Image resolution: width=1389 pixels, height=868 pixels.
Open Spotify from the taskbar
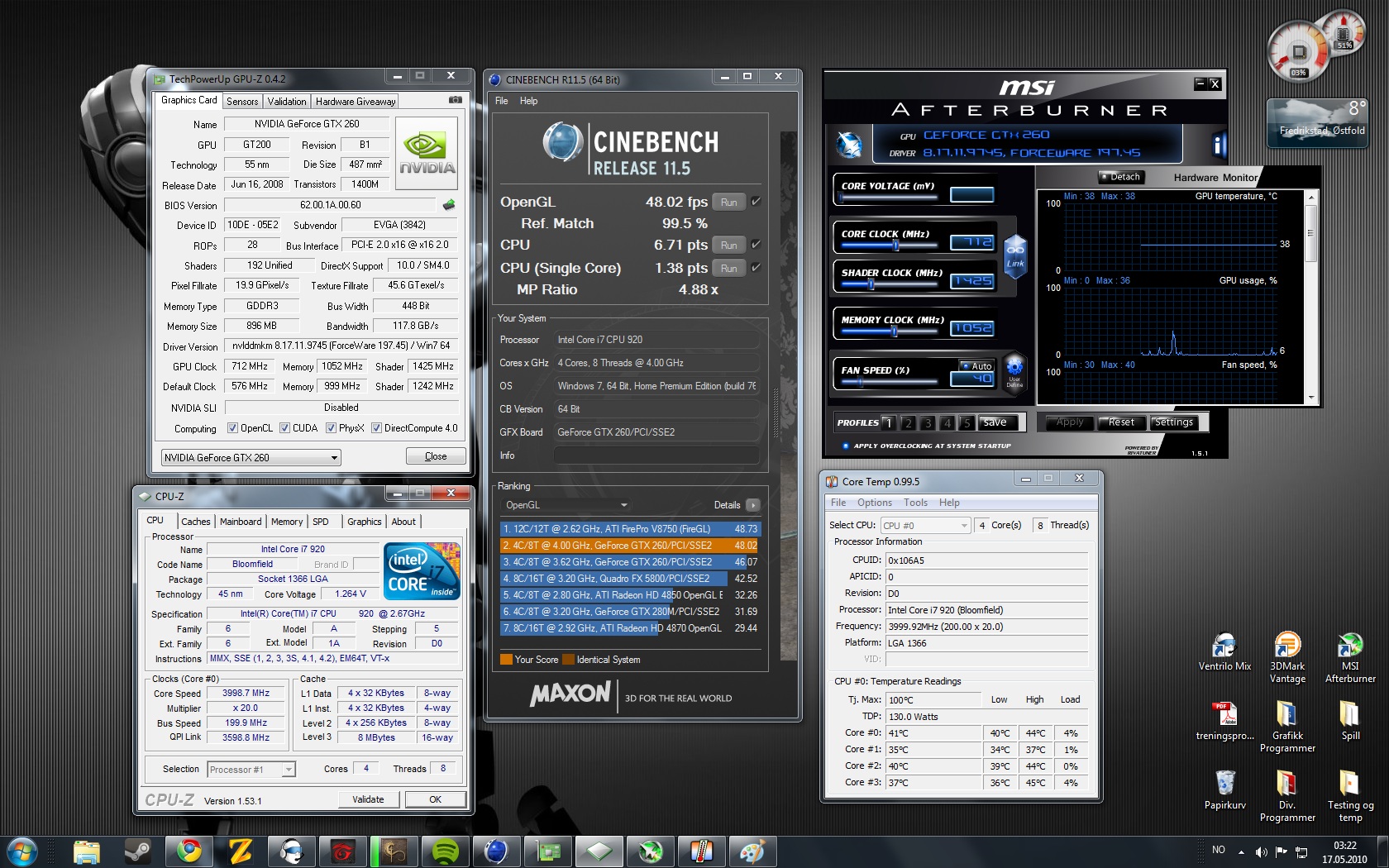tap(446, 851)
